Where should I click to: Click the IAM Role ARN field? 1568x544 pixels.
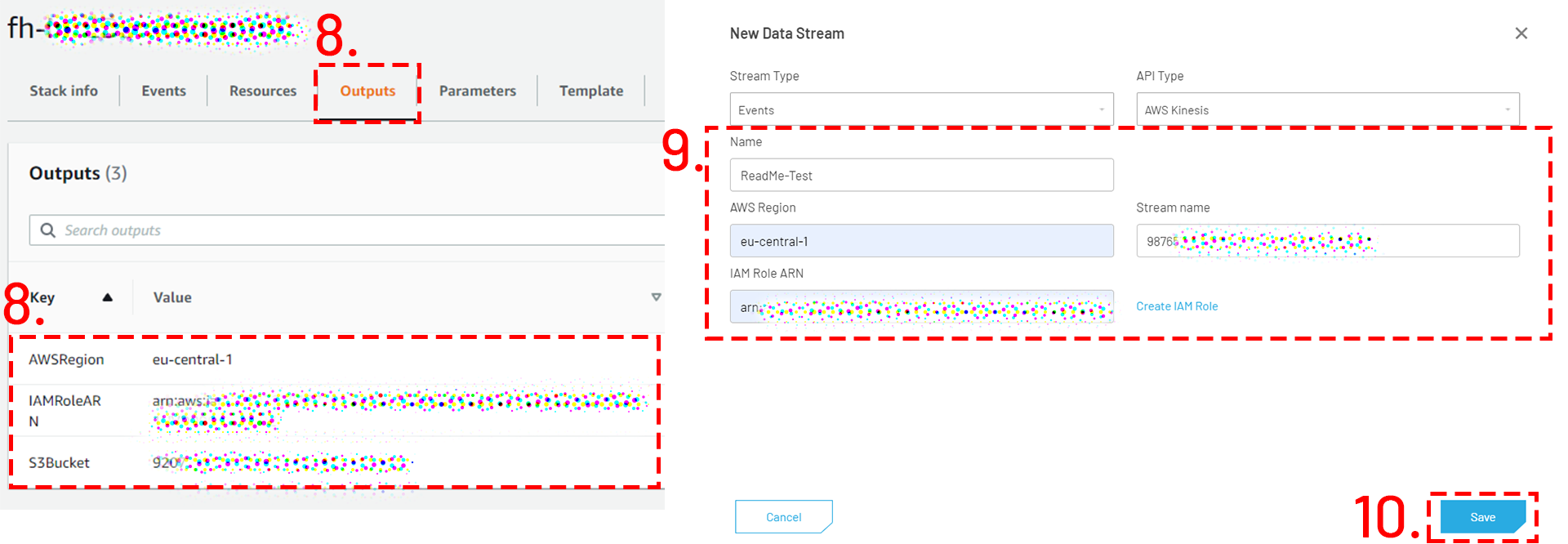(x=921, y=307)
